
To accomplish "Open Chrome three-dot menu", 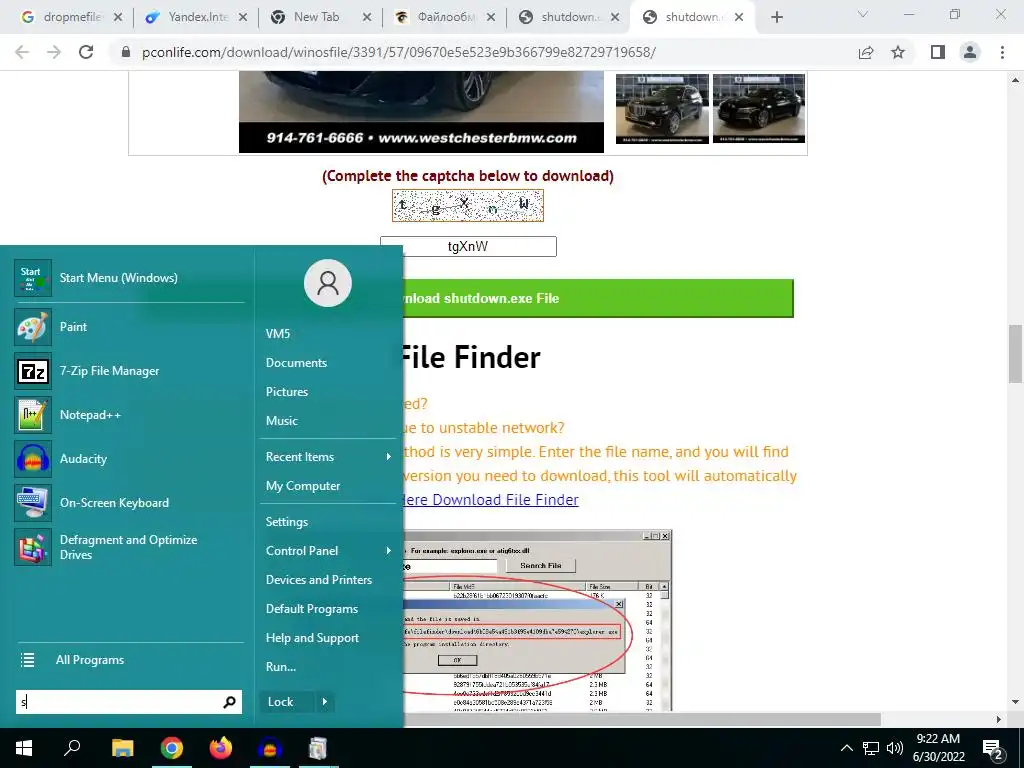I will point(1002,52).
